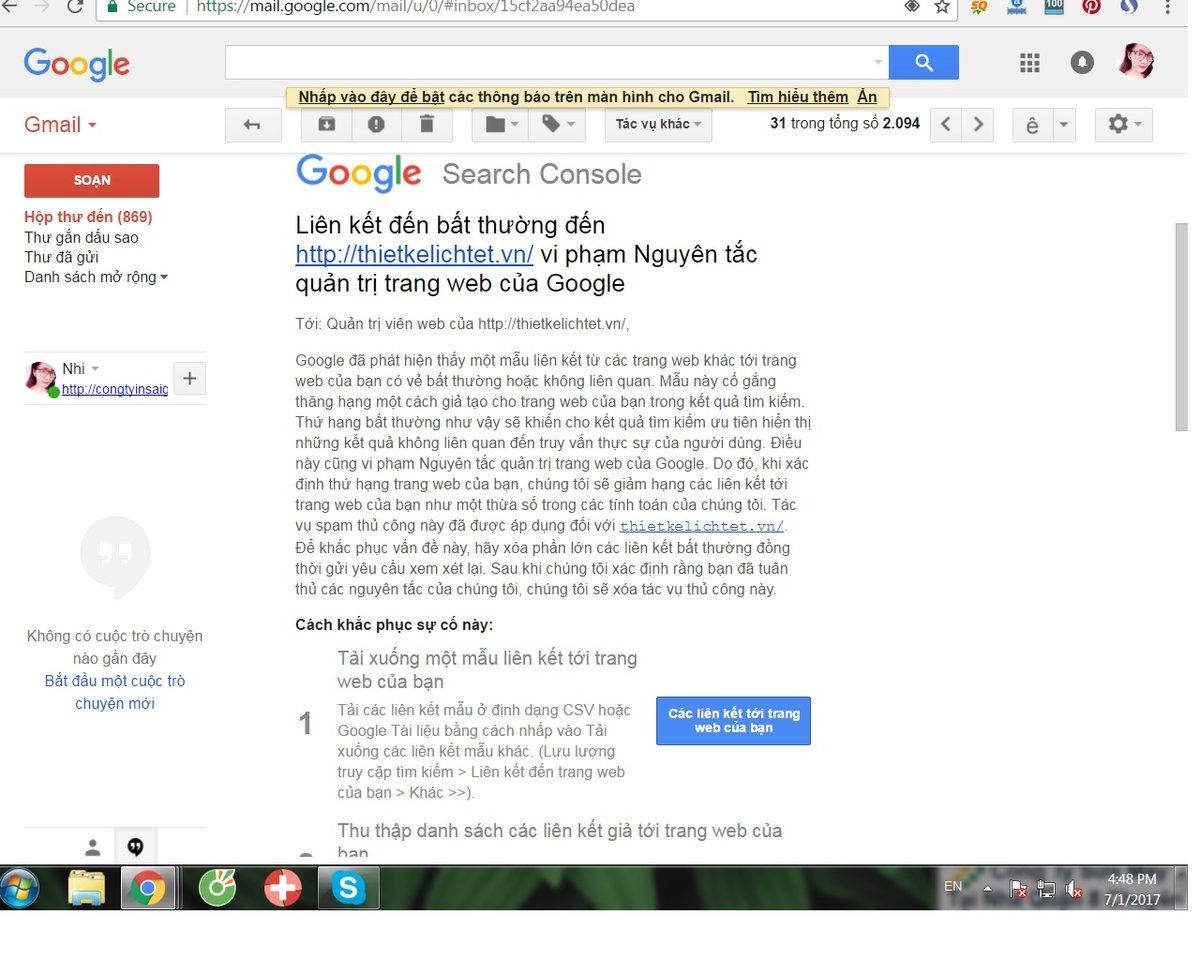Click the vertical scrollbar of the email
This screenshot has width=1200, height=960.
tap(1181, 326)
